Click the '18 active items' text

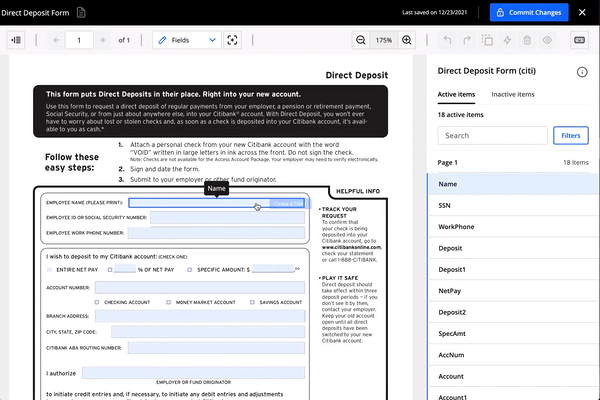click(x=460, y=115)
